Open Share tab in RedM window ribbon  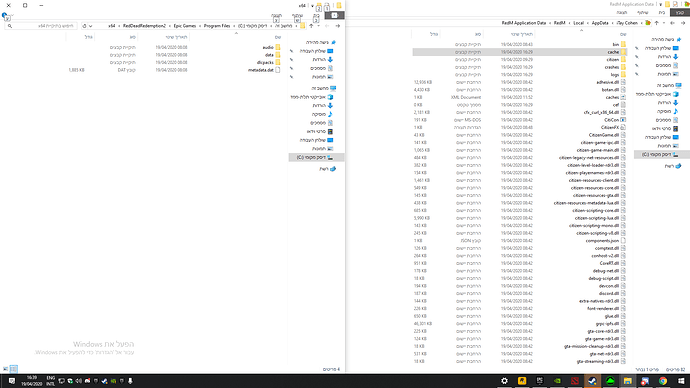pos(642,12)
